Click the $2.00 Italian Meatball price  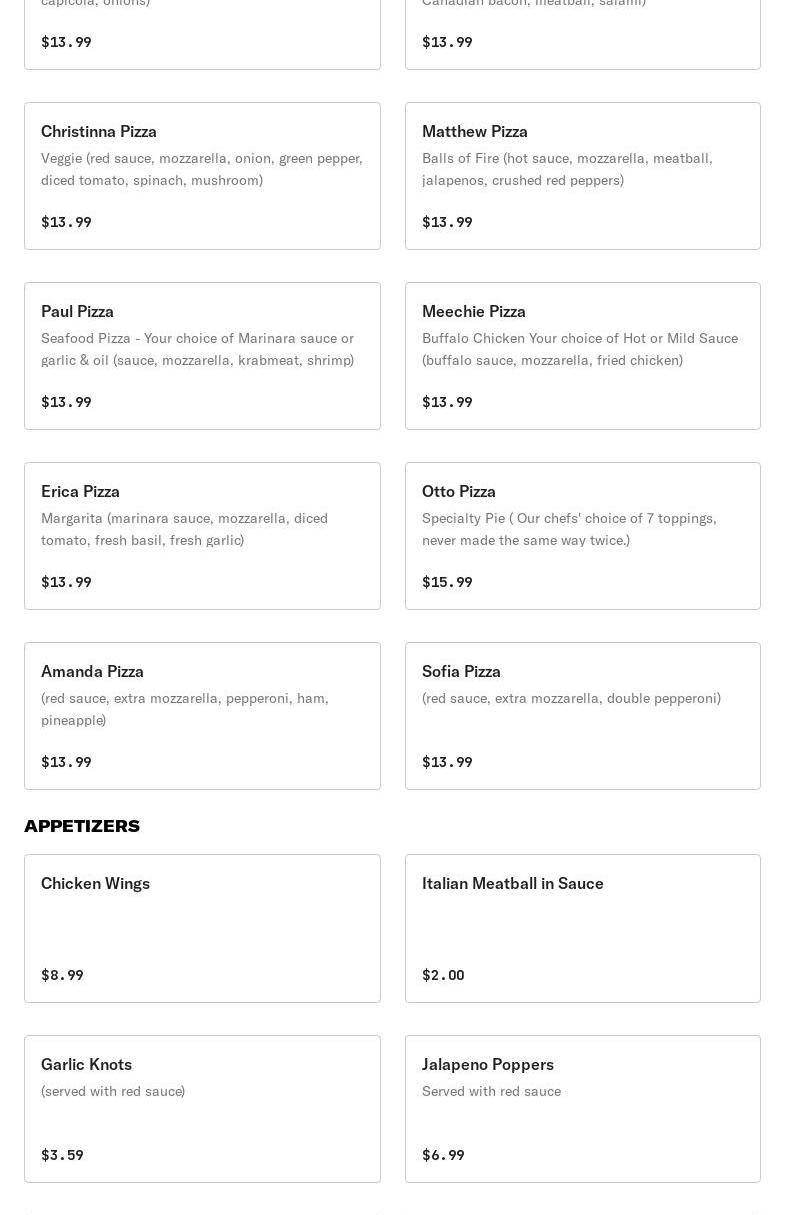(x=443, y=975)
